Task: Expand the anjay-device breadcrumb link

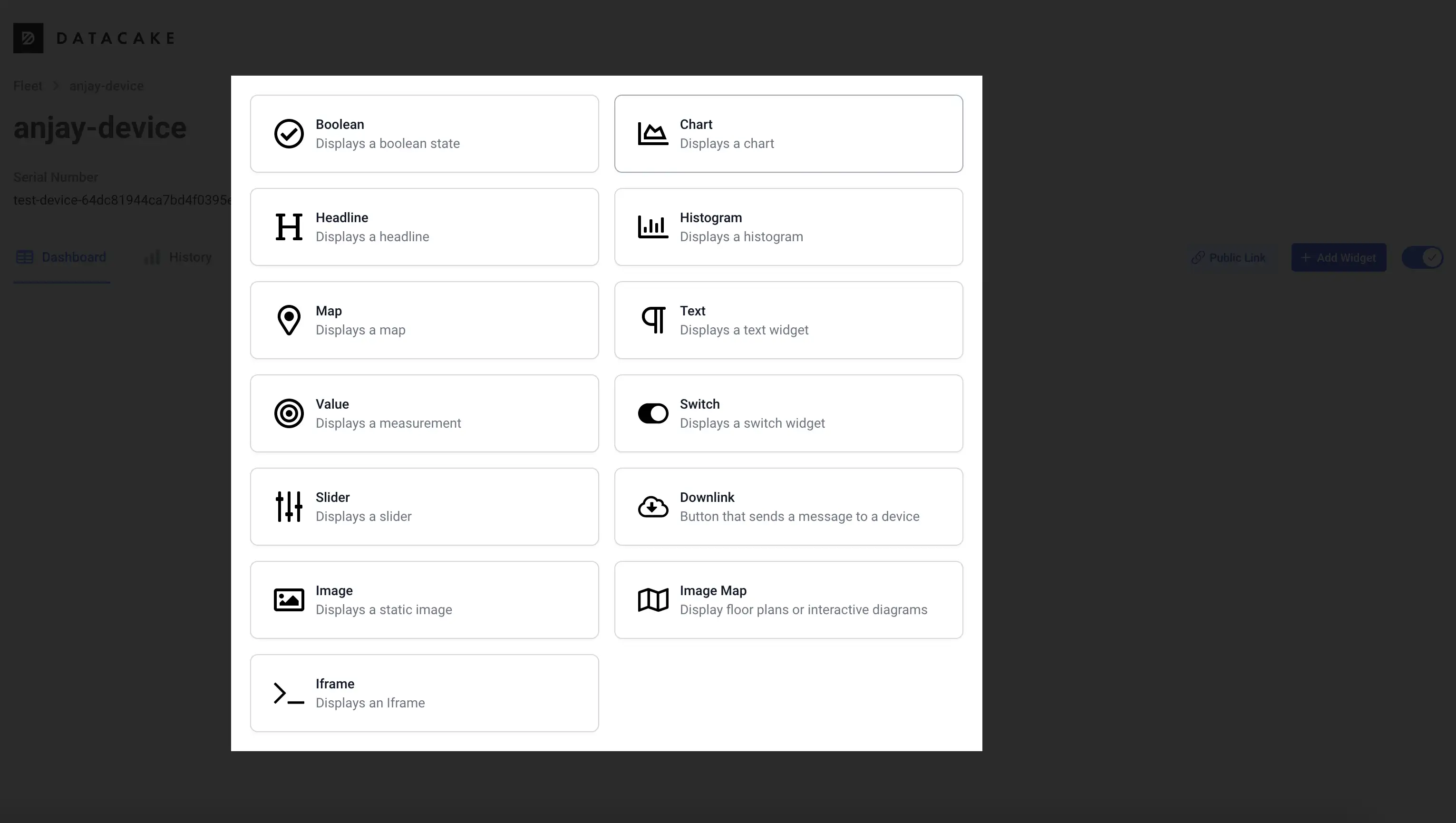Action: tap(106, 85)
